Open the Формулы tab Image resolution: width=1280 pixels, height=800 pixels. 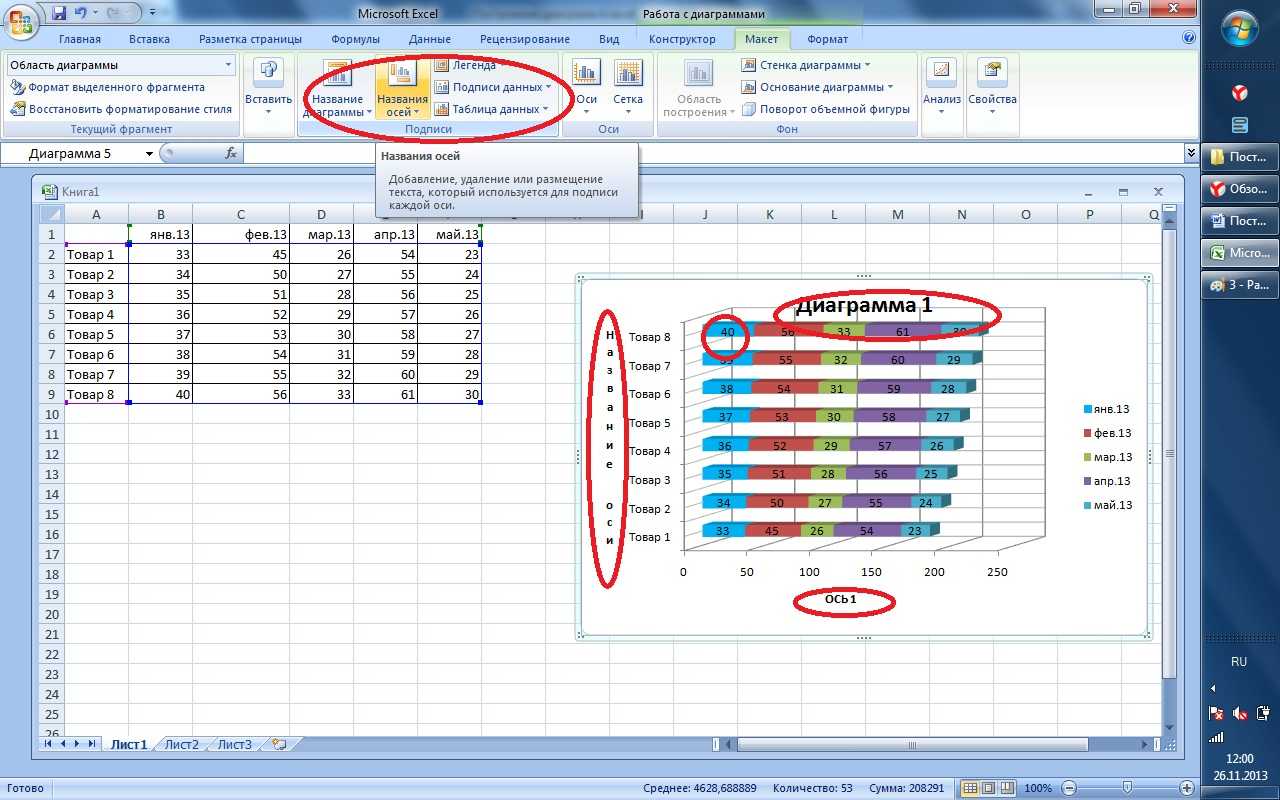click(x=355, y=39)
